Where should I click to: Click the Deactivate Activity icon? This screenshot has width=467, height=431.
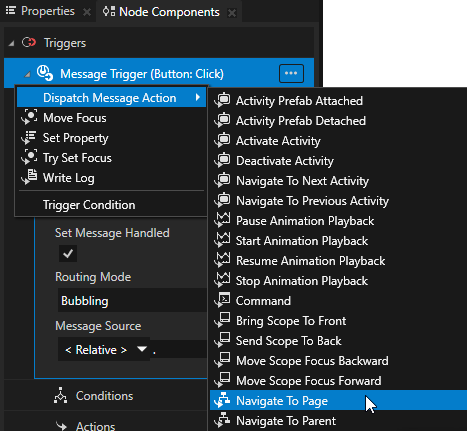click(222, 160)
